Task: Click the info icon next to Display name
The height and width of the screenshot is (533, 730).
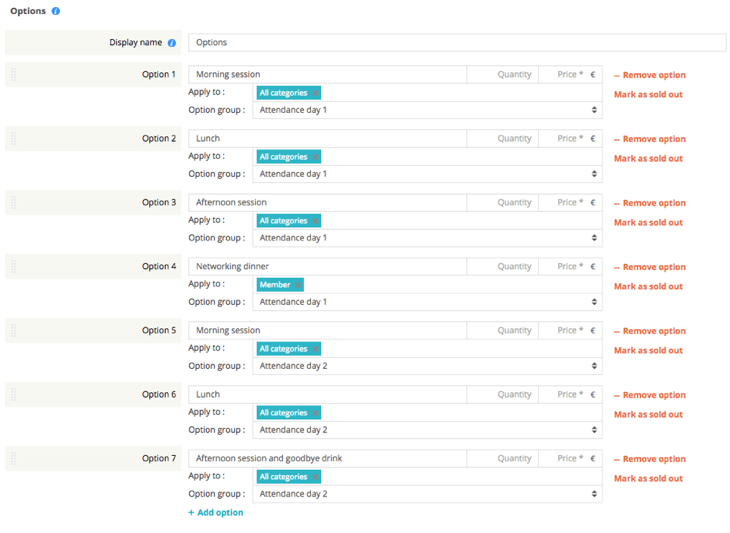Action: [172, 43]
